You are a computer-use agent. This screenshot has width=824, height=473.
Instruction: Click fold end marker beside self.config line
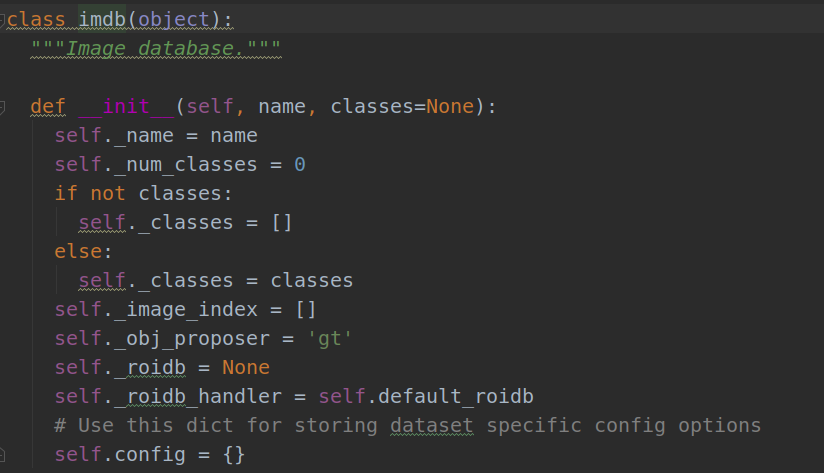pyautogui.click(x=3, y=455)
